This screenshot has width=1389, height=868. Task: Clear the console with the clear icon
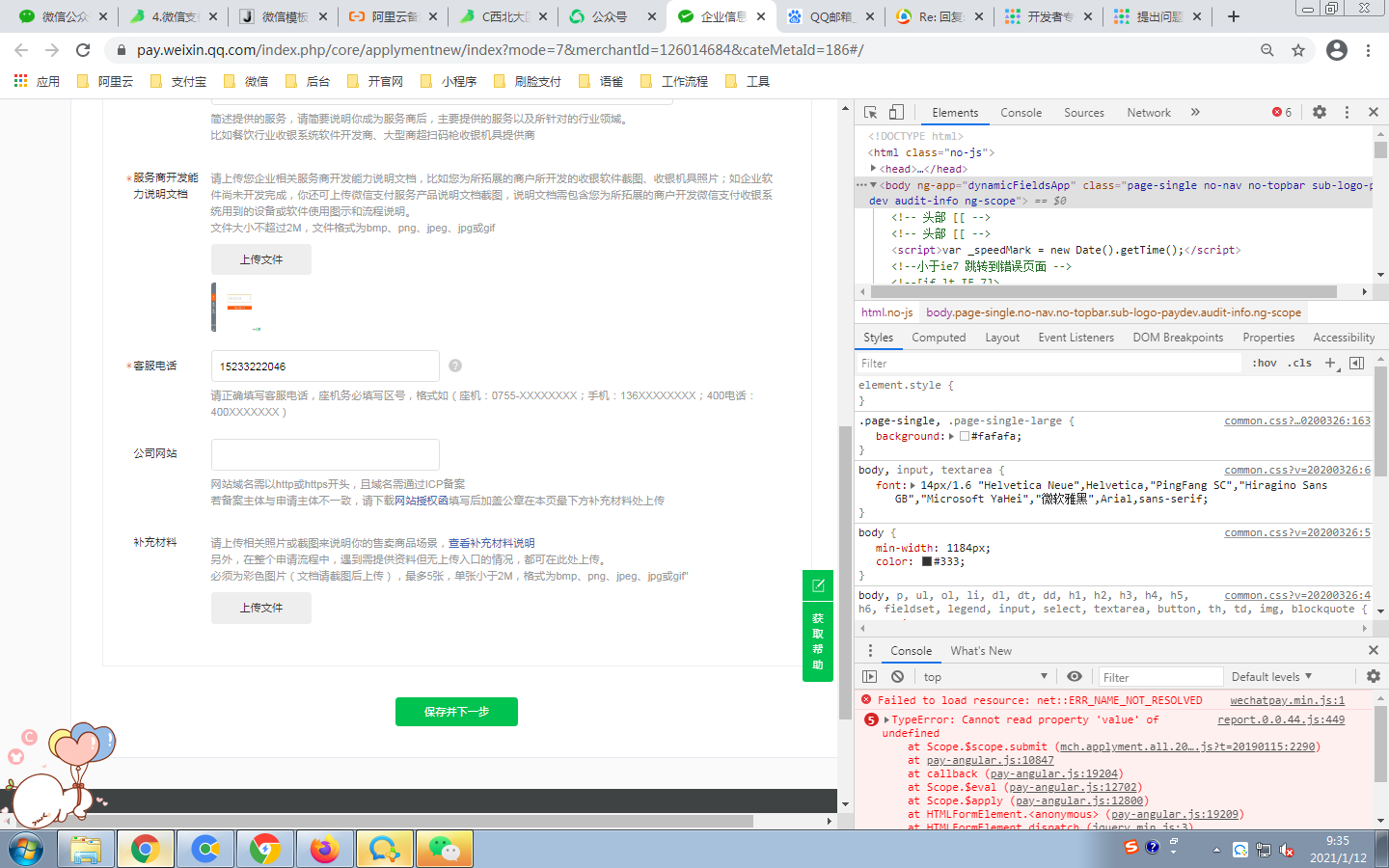[x=897, y=677]
